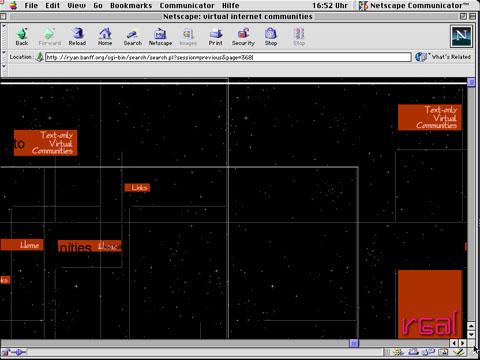Viewport: 480px width, 360px height.
Task: Click the orange 'Home' box
Action: [x=22, y=245]
